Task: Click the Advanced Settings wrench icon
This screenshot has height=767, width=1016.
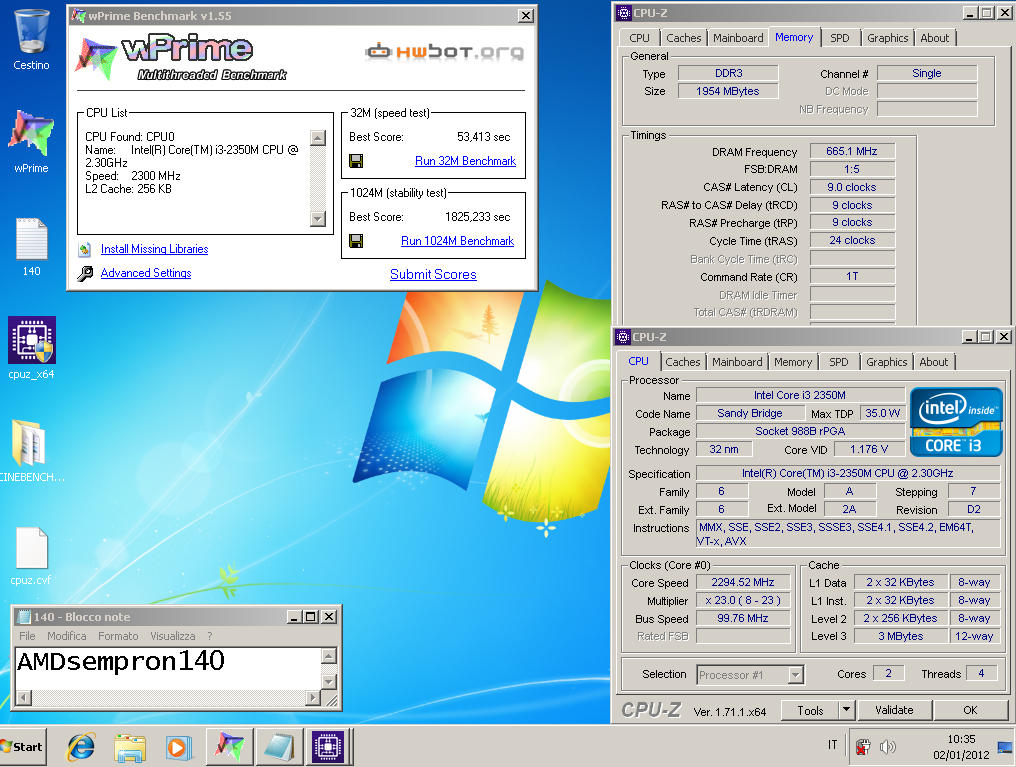Action: pos(85,273)
